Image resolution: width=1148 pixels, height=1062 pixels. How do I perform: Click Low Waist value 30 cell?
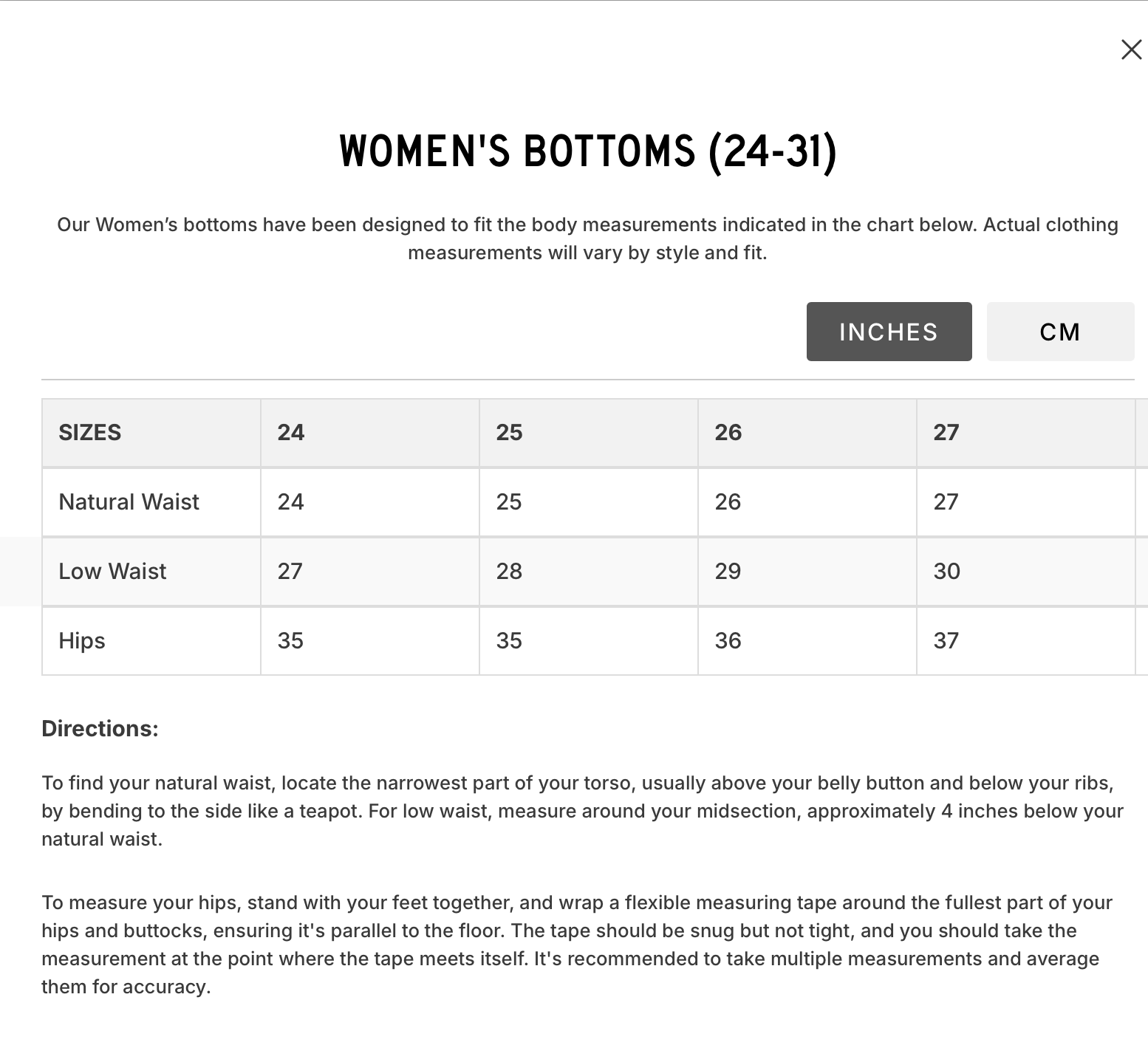(1026, 572)
